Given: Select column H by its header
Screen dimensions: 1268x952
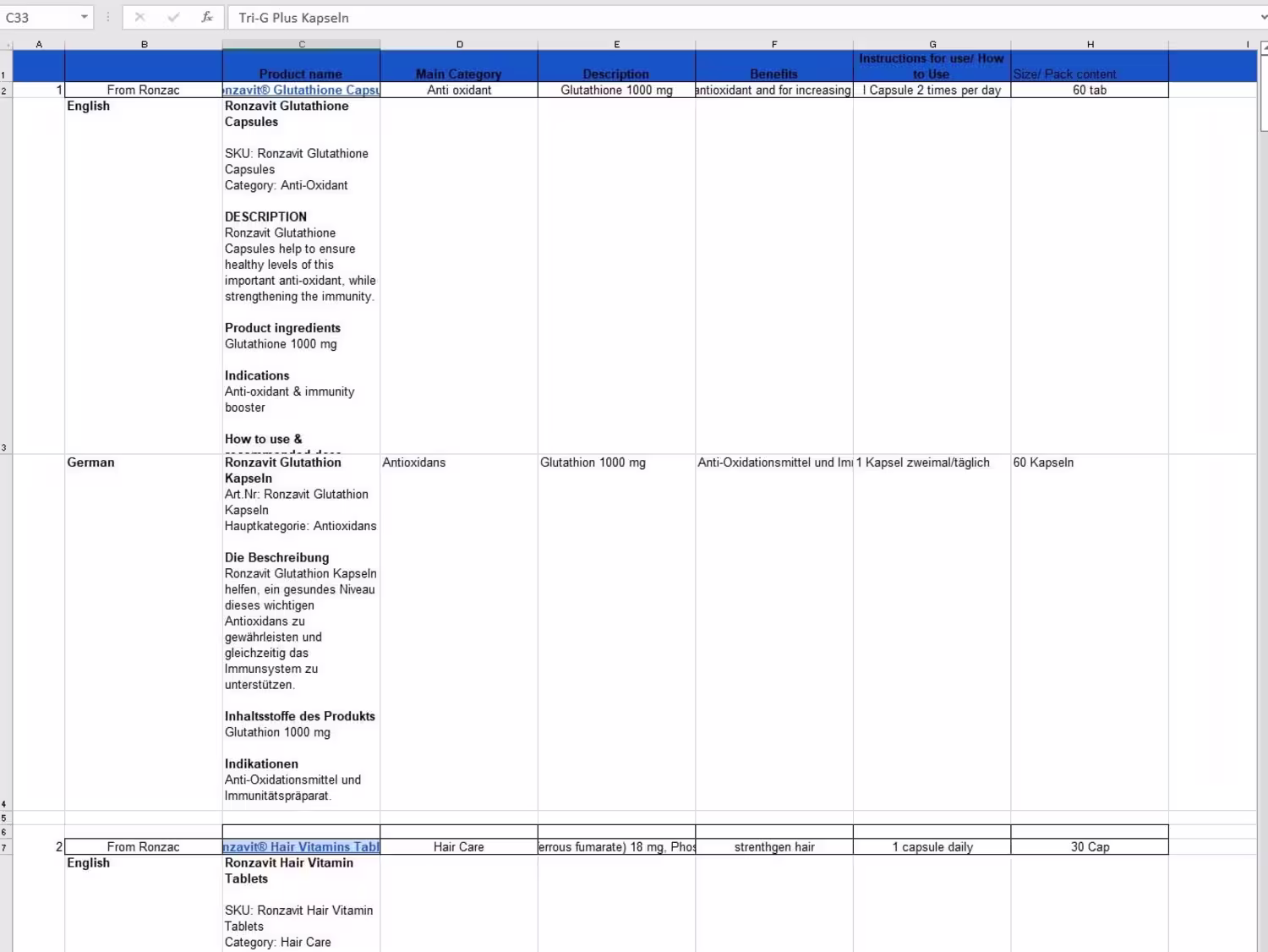Looking at the screenshot, I should (1090, 44).
